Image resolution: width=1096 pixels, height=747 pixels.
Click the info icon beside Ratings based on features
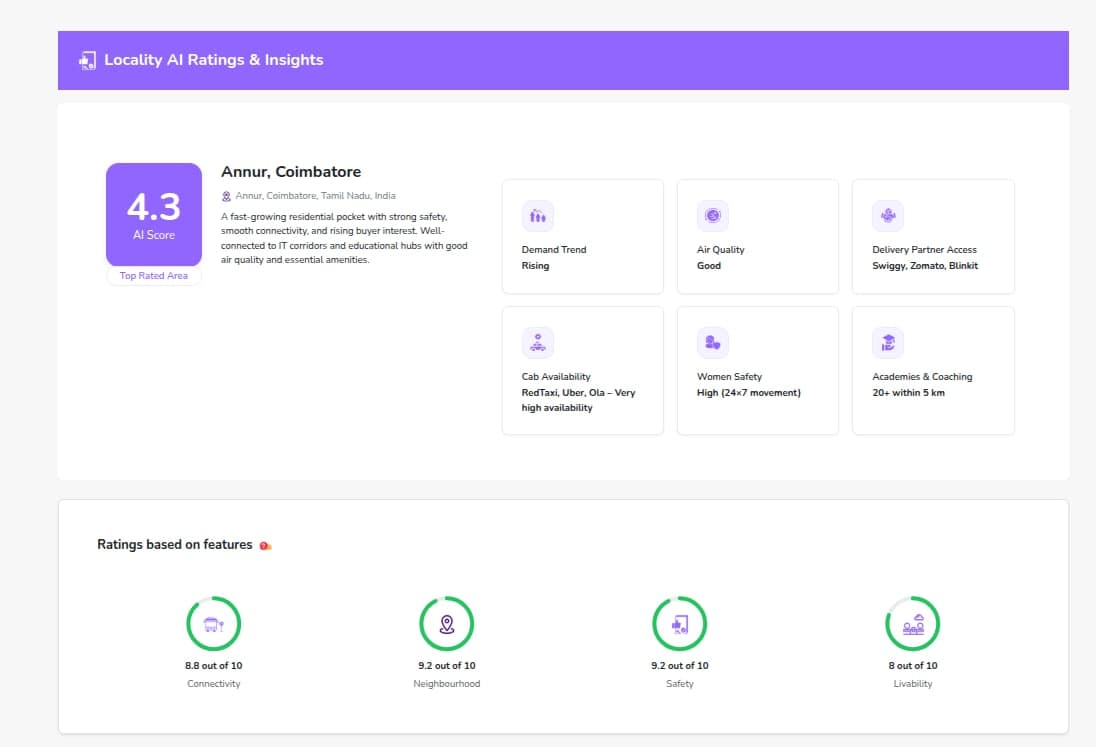point(265,546)
